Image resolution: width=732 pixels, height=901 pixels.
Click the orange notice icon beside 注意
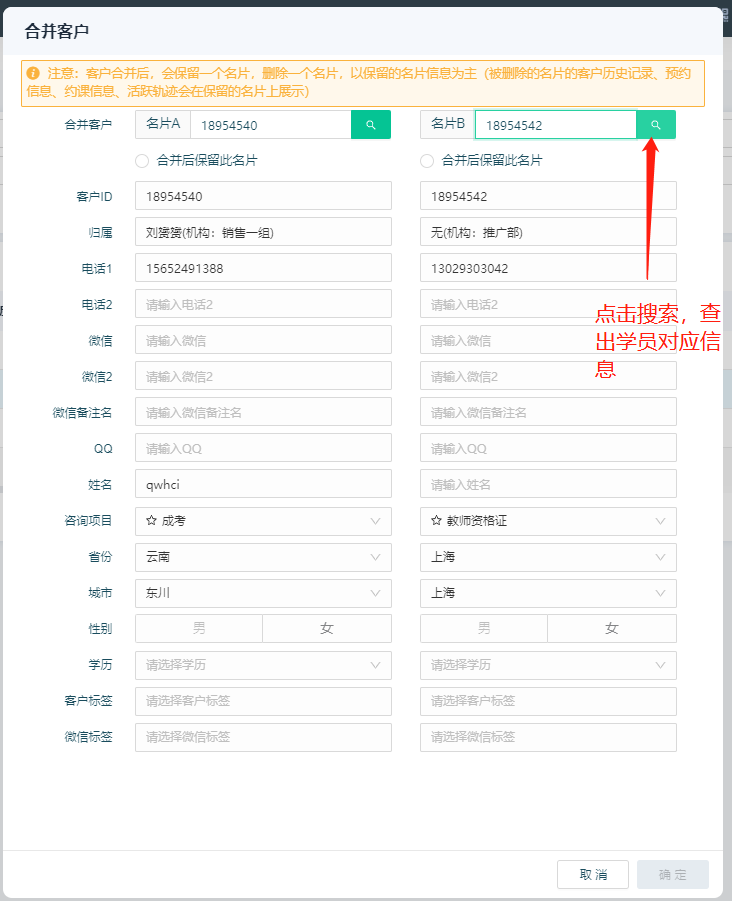33,74
